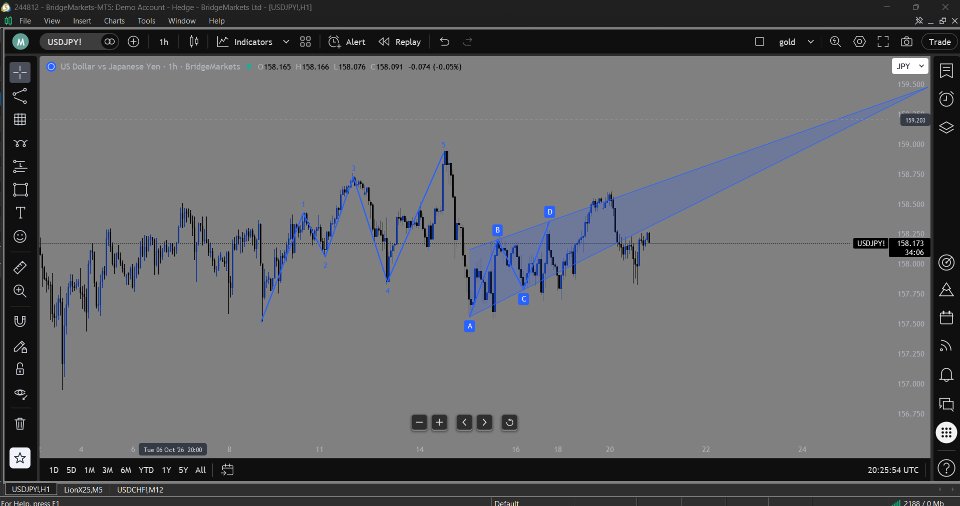Viewport: 960px width, 506px height.
Task: Select the crosshair cursor tool
Action: [20, 72]
